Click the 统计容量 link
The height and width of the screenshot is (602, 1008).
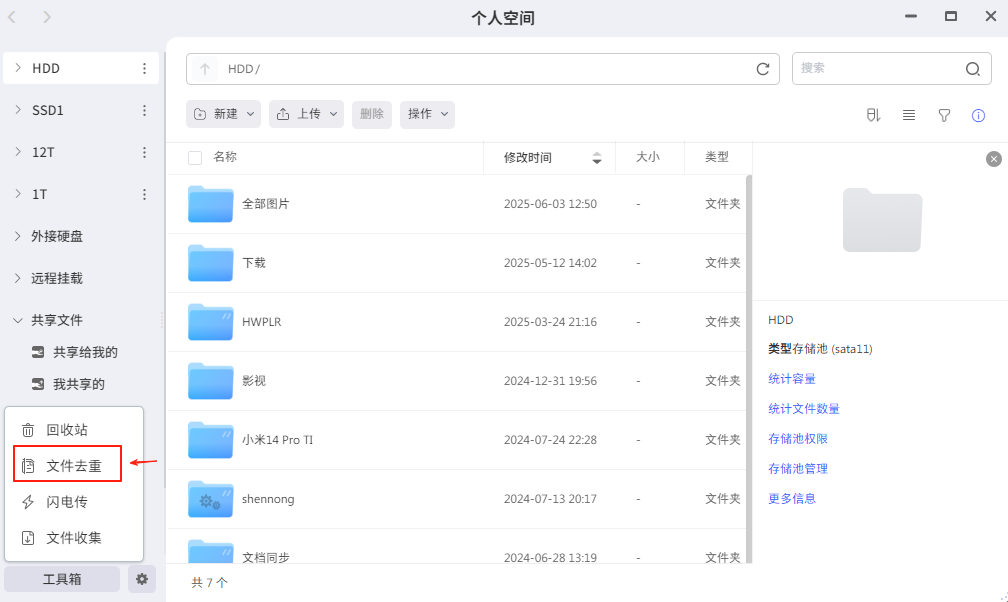point(792,379)
